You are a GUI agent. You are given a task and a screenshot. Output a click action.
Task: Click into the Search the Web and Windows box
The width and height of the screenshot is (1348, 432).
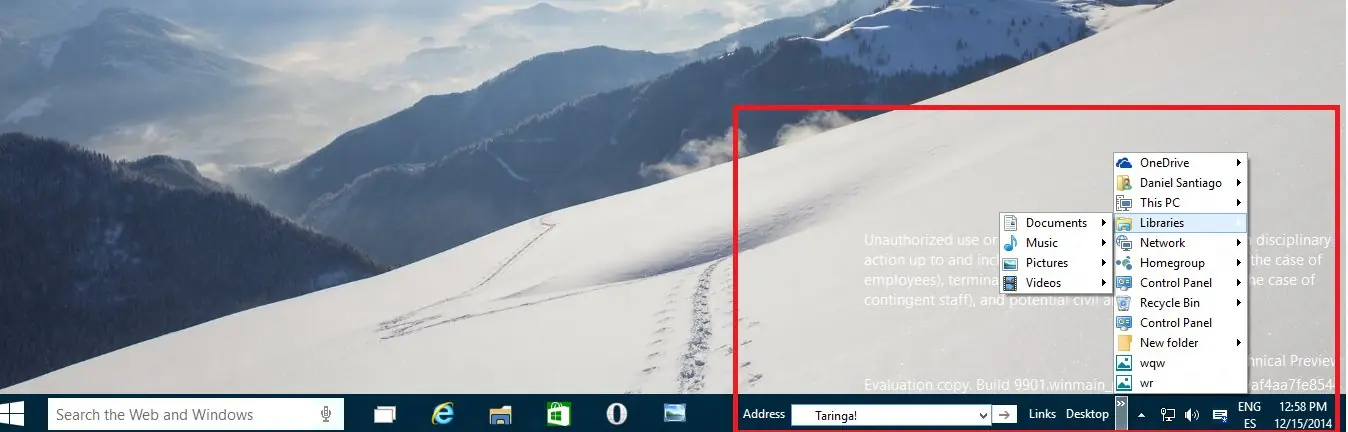tap(195, 414)
